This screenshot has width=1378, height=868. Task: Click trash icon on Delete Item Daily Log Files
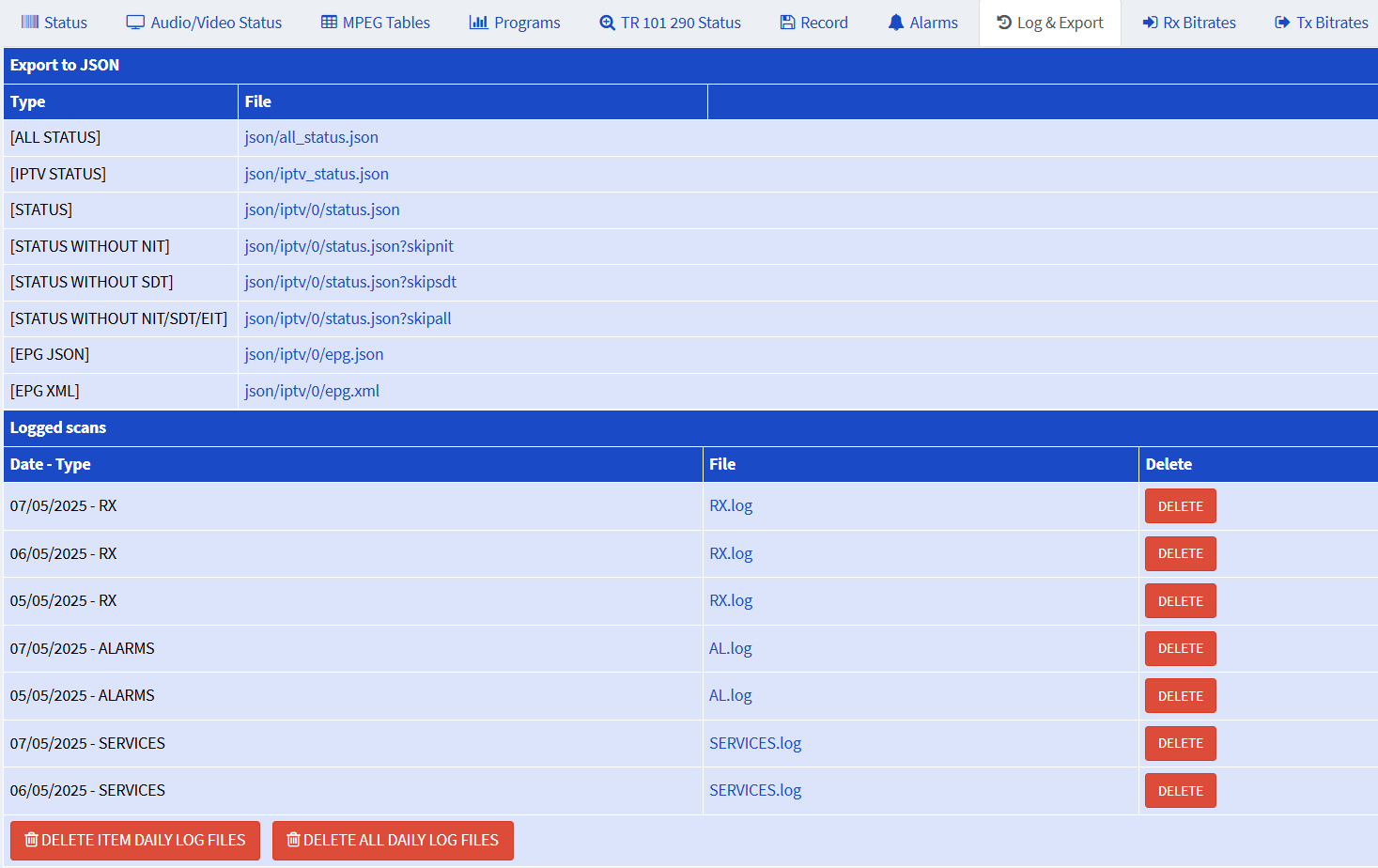pos(31,840)
